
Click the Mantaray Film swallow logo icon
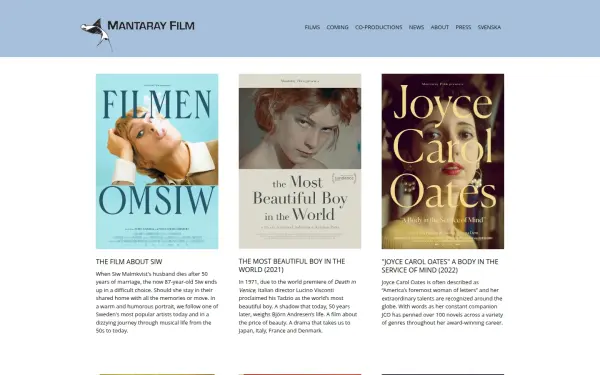tap(97, 34)
